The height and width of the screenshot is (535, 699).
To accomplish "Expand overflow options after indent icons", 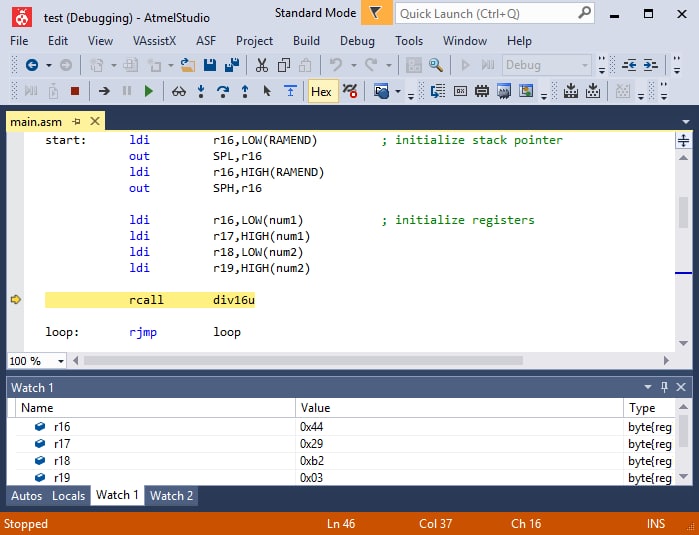I will pyautogui.click(x=677, y=66).
